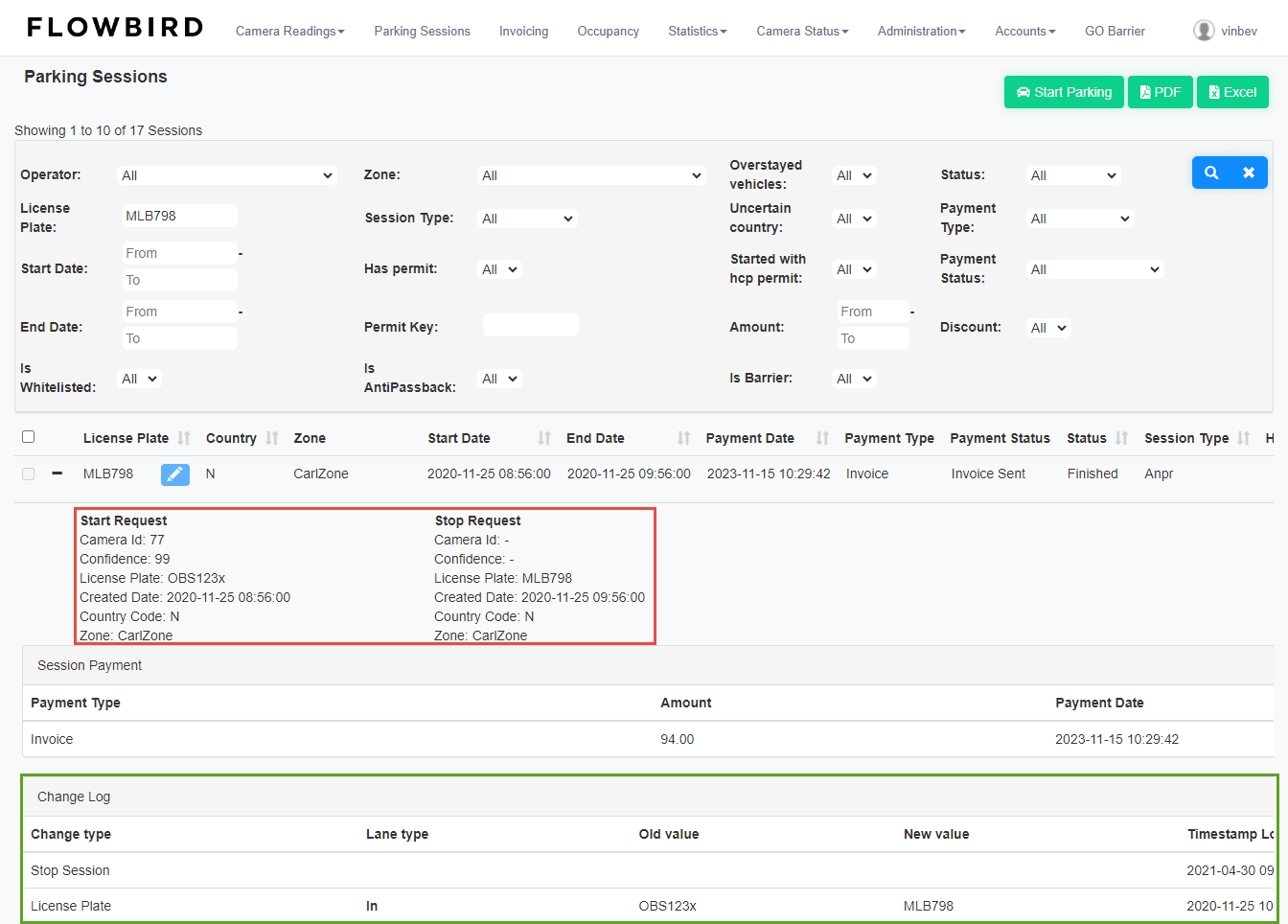1288x924 pixels.
Task: Click the OBS123x old value in Change Log
Action: (667, 906)
